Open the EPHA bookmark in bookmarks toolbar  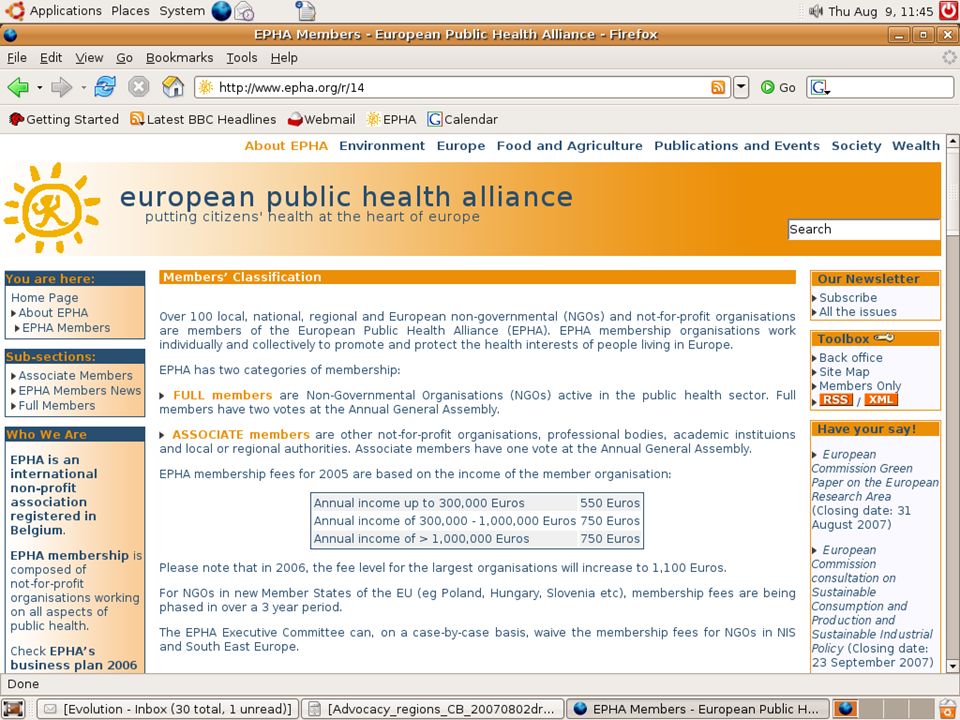coord(391,119)
